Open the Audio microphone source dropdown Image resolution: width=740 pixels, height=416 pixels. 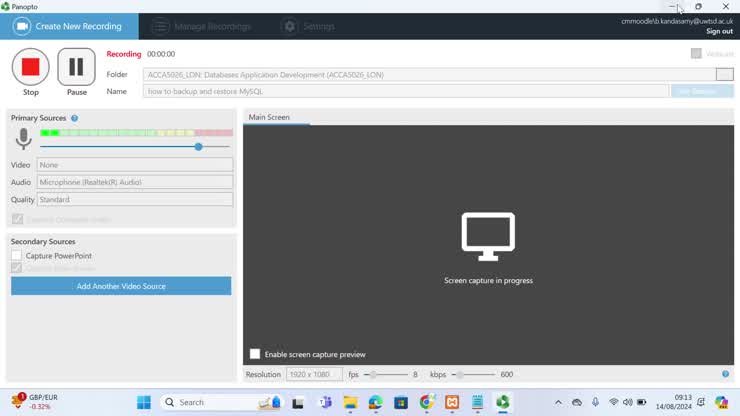click(134, 182)
